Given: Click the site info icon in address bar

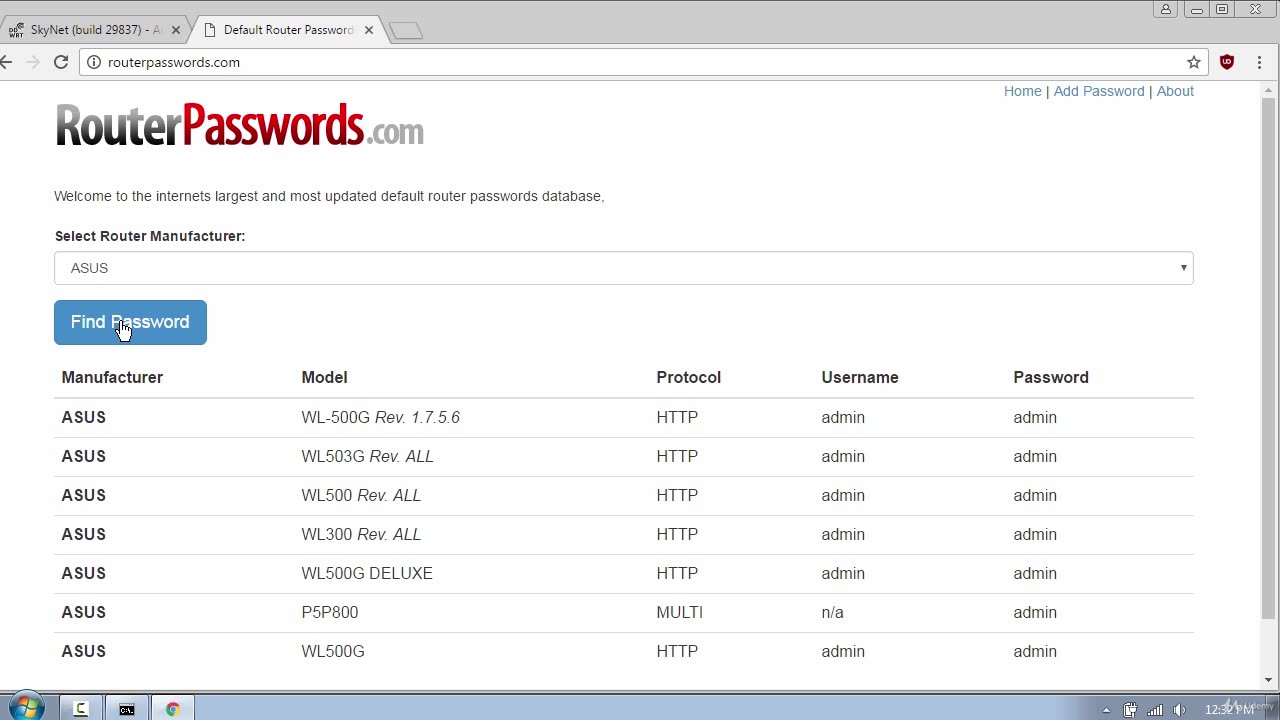Looking at the screenshot, I should (x=93, y=62).
